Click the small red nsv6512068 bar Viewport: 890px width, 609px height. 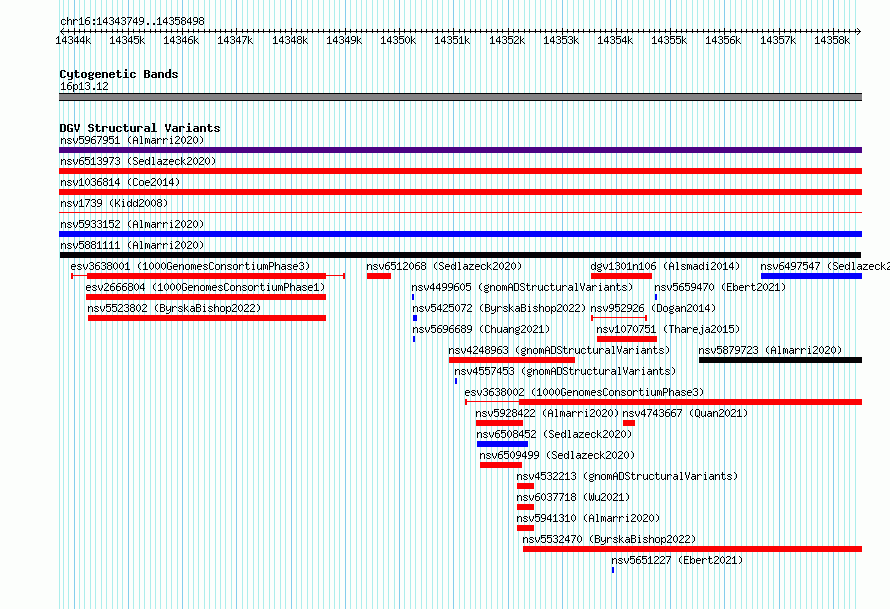379,276
